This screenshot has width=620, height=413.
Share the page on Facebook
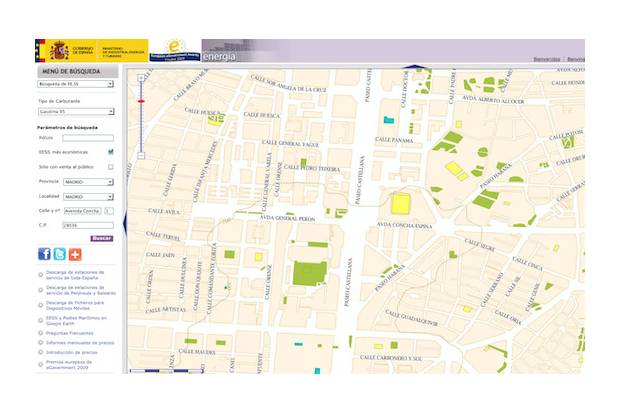tap(44, 254)
